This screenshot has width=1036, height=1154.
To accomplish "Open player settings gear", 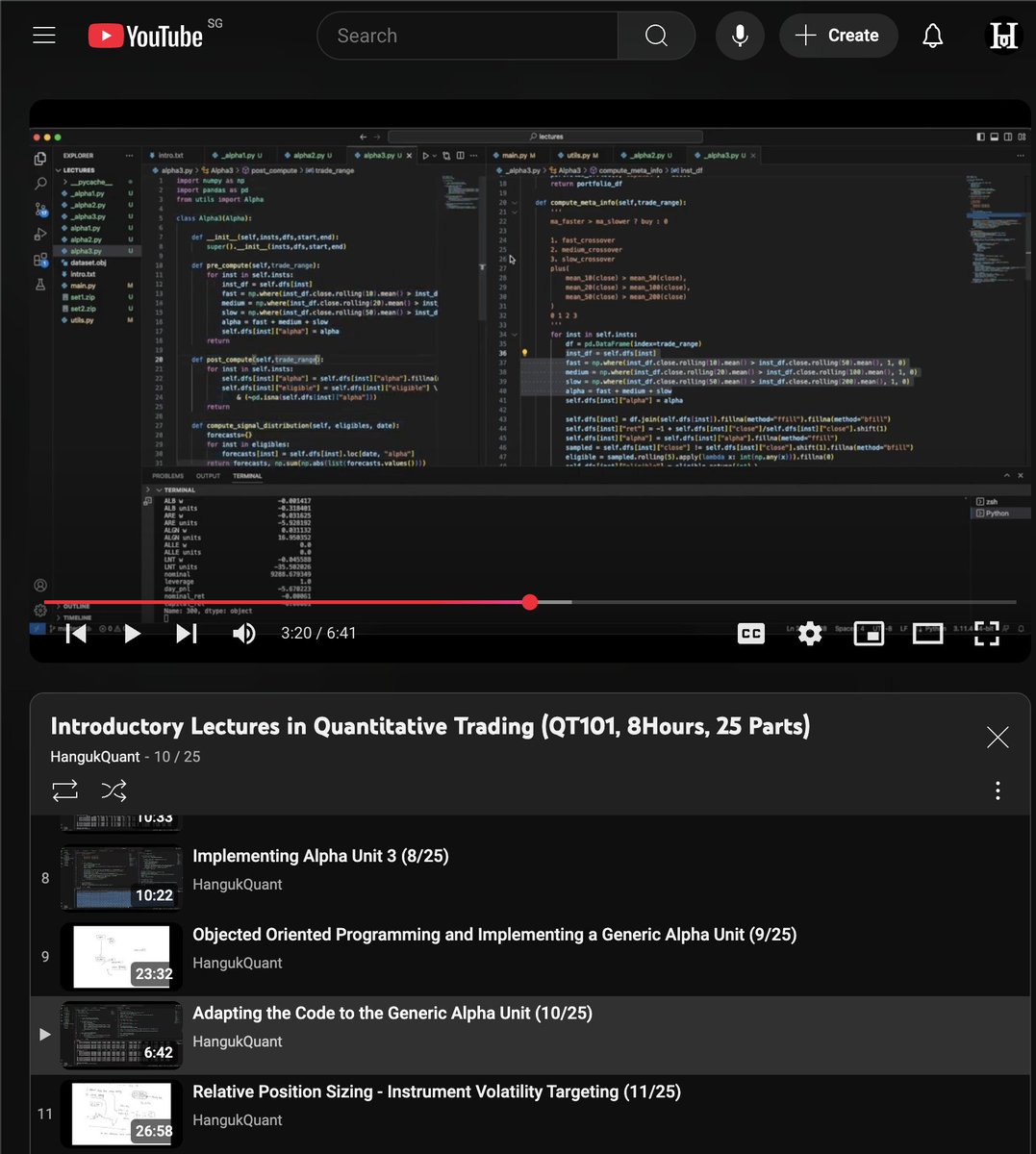I will point(810,633).
